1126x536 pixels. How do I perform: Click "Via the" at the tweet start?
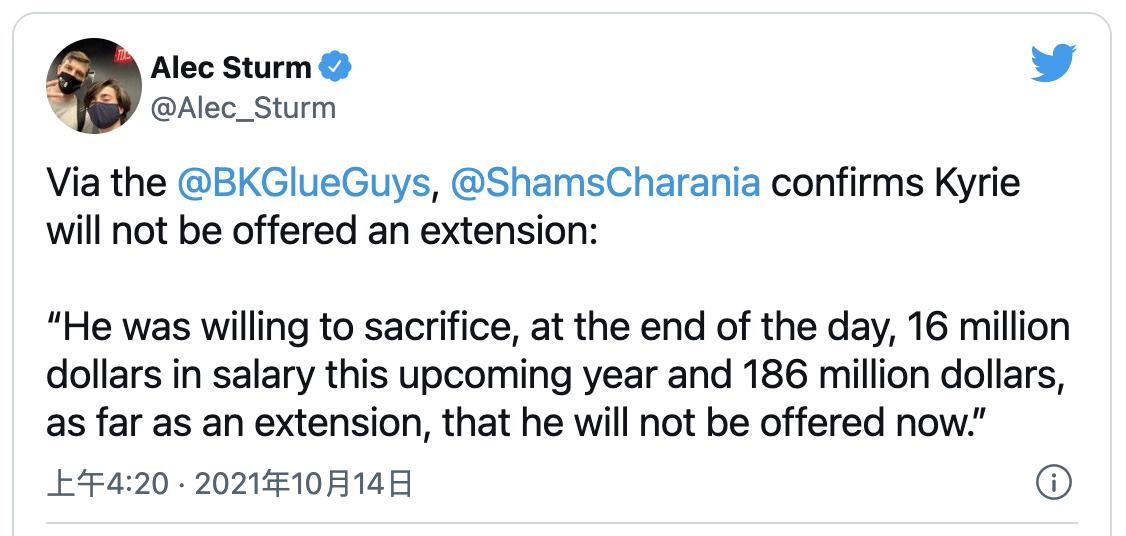[105, 183]
